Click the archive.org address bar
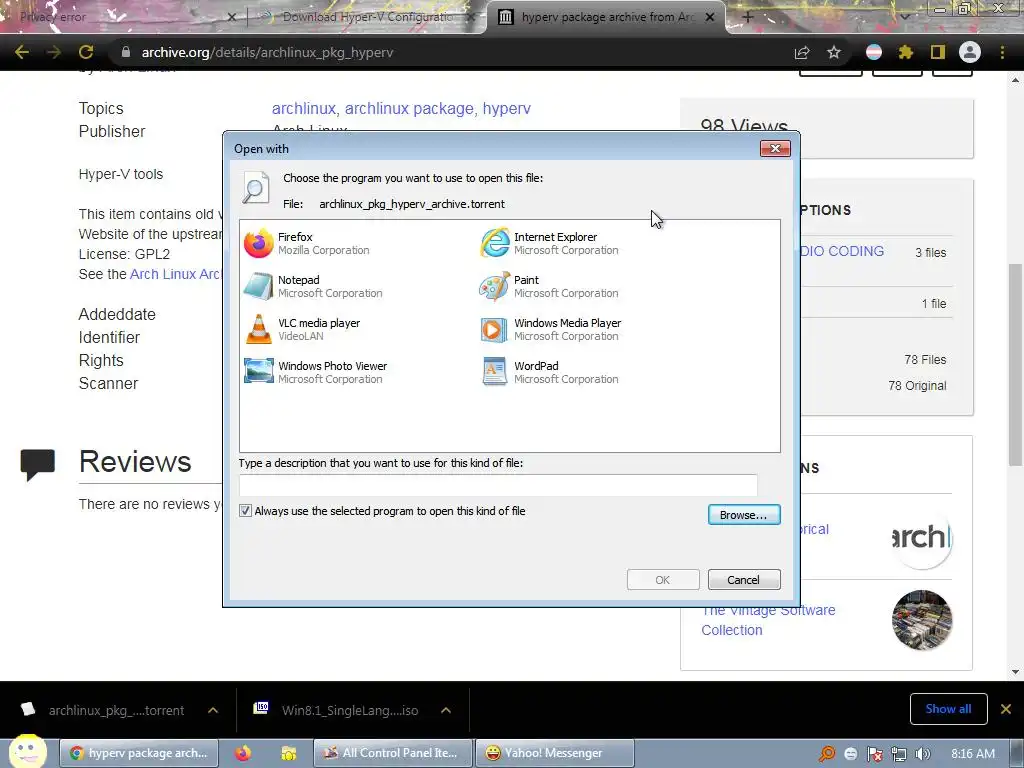Image resolution: width=1024 pixels, height=768 pixels. tap(451, 52)
